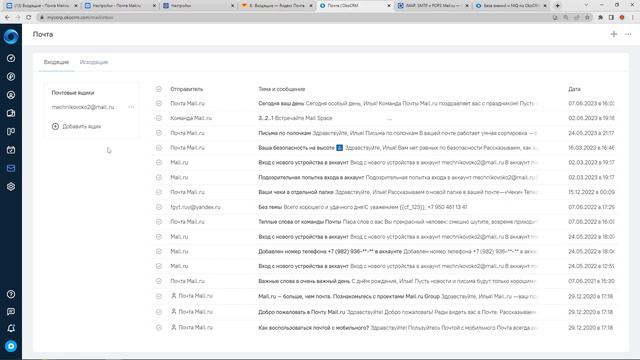Open email 'Ваша безопасность на высоте'

pos(385,148)
